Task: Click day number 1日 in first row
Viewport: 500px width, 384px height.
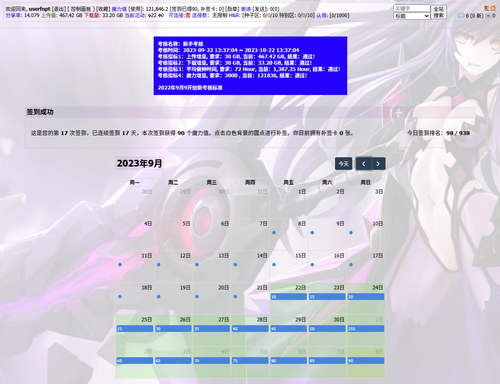Action: pyautogui.click(x=302, y=192)
